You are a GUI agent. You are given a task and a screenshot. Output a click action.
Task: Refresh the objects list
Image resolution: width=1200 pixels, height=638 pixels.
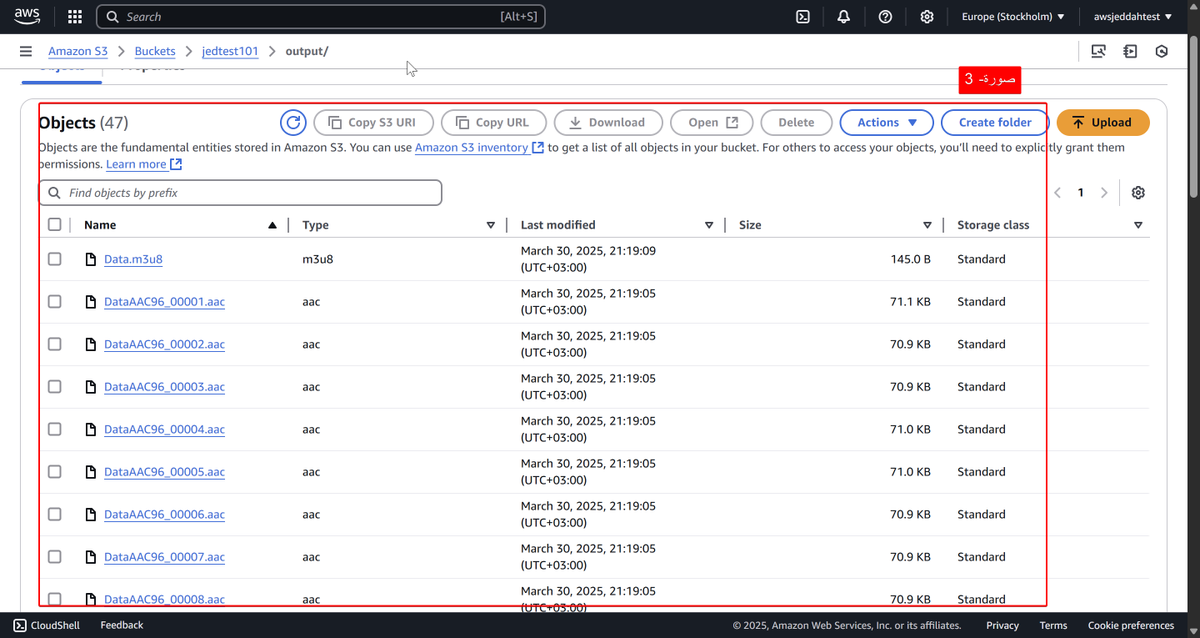pos(293,122)
